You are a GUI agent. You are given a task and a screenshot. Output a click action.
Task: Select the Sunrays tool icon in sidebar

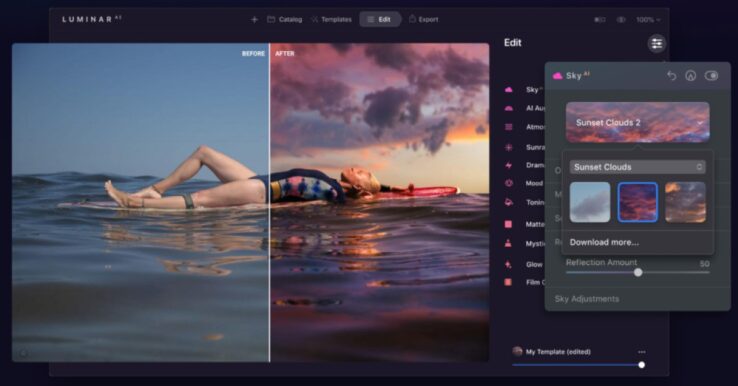pyautogui.click(x=509, y=147)
